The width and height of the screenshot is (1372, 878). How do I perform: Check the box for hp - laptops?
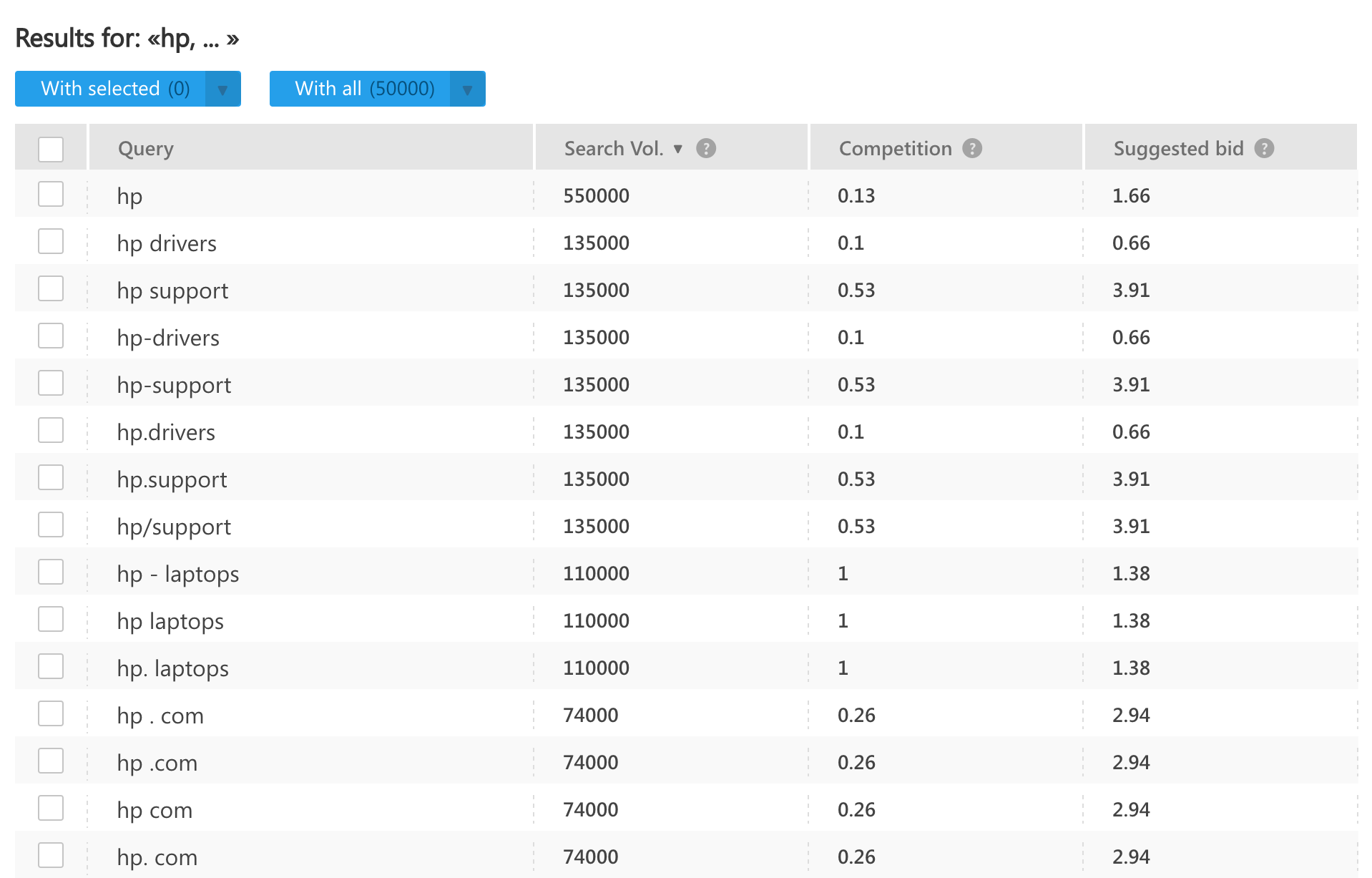coord(51,572)
